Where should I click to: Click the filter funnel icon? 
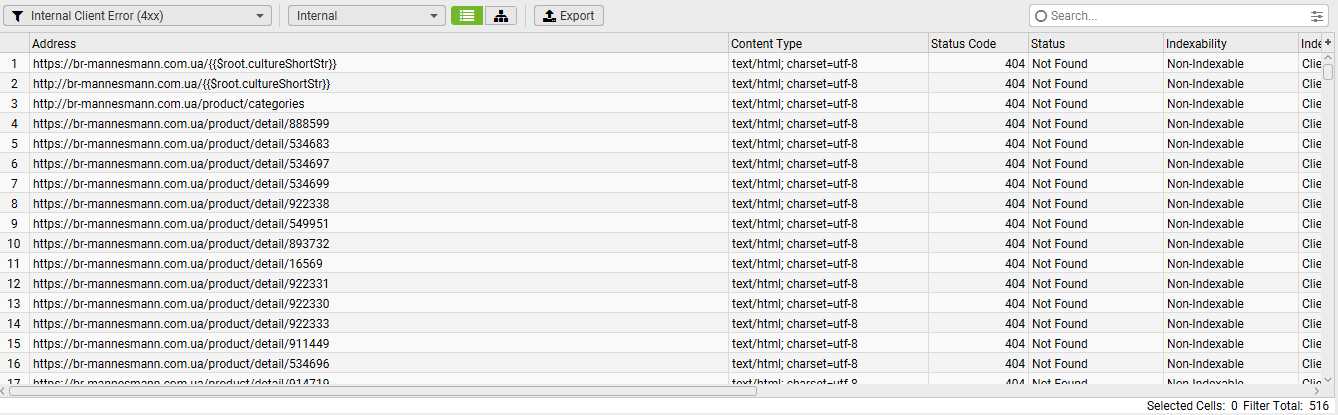(17, 16)
